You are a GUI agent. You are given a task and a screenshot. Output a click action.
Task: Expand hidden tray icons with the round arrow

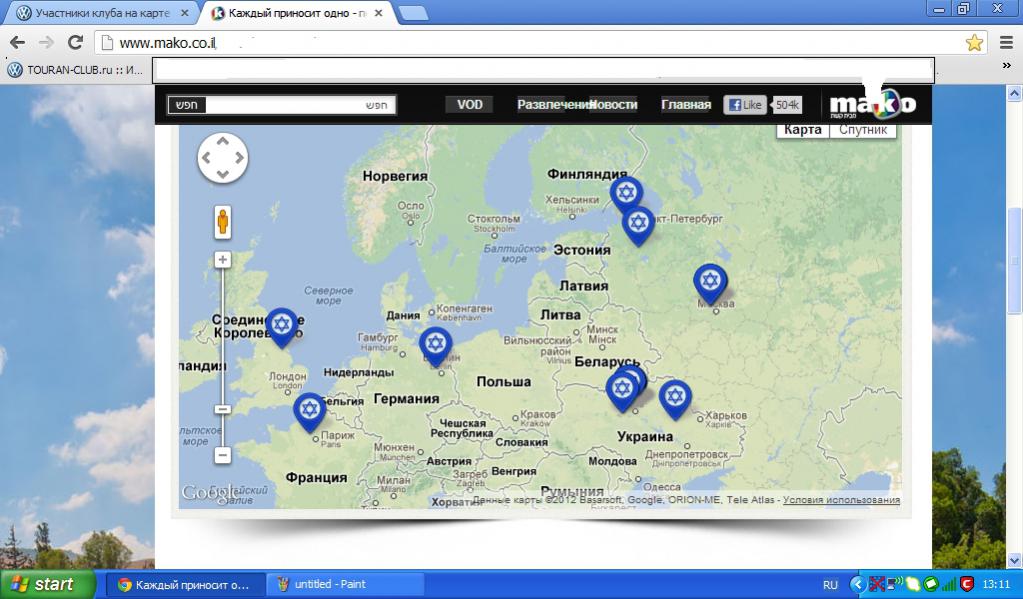coord(858,585)
